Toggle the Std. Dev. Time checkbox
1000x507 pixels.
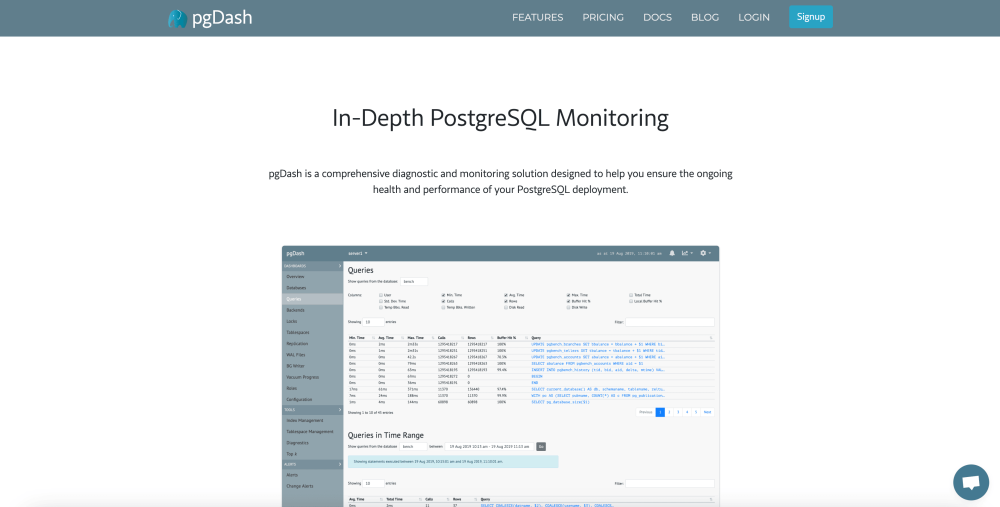click(381, 301)
